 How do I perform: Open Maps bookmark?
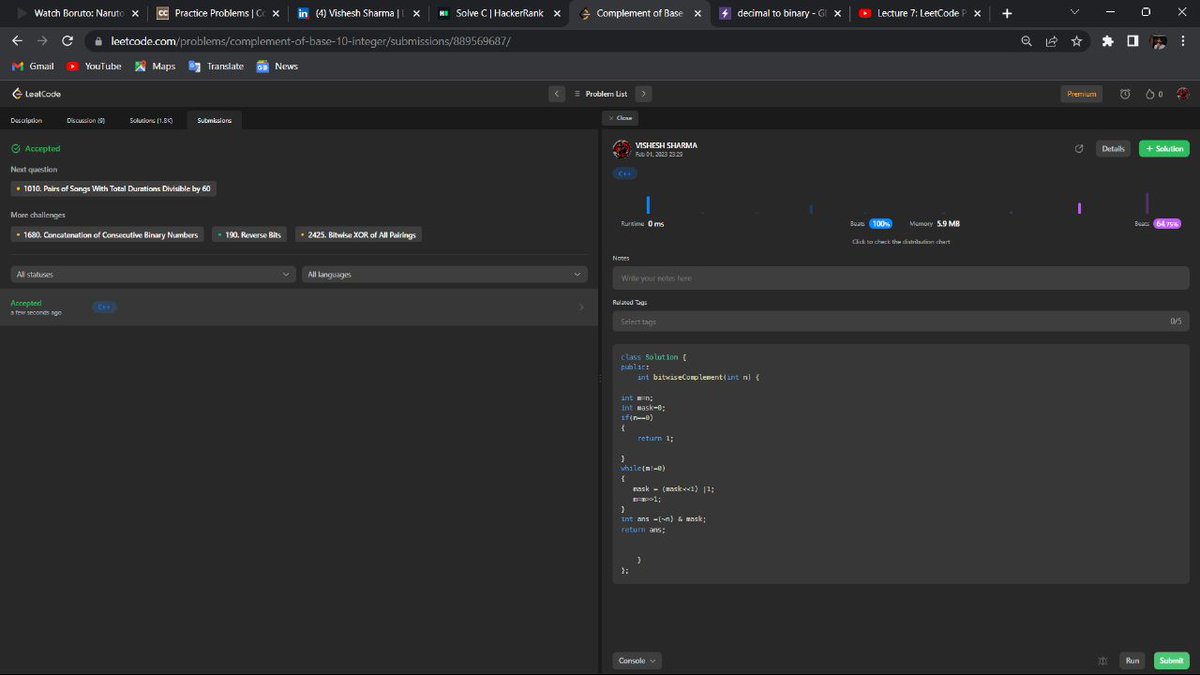click(156, 66)
